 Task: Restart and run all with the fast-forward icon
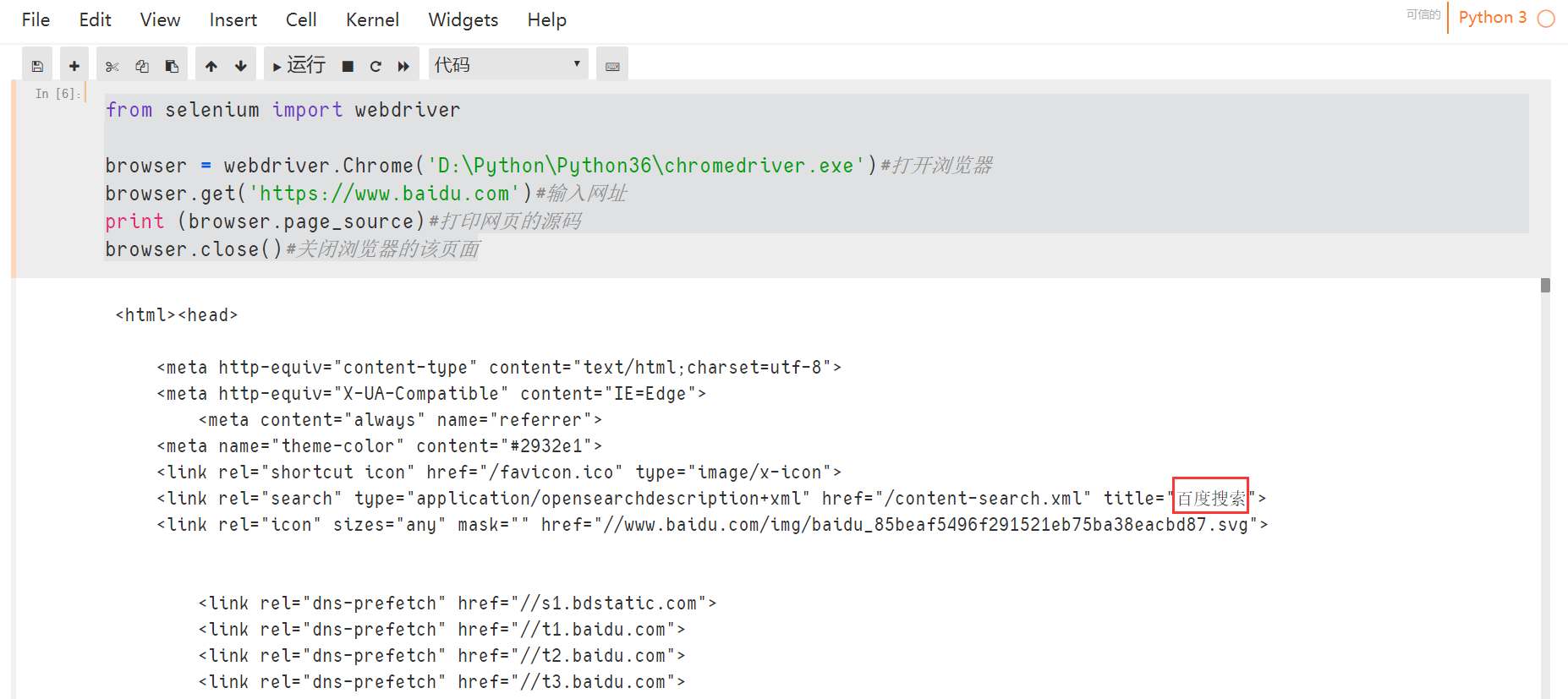pyautogui.click(x=403, y=65)
